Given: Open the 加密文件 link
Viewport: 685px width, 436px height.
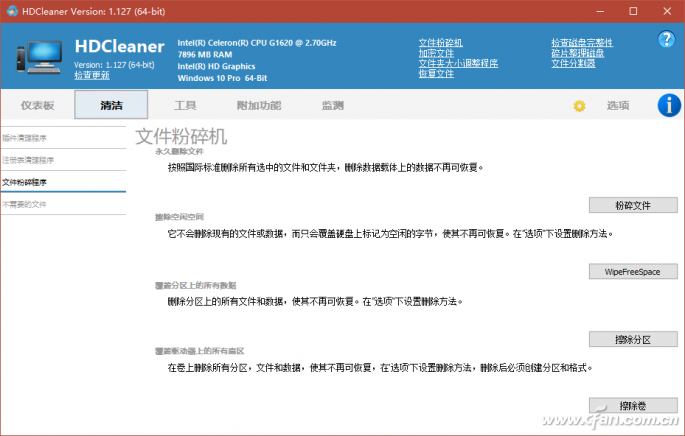Looking at the screenshot, I should tap(436, 53).
